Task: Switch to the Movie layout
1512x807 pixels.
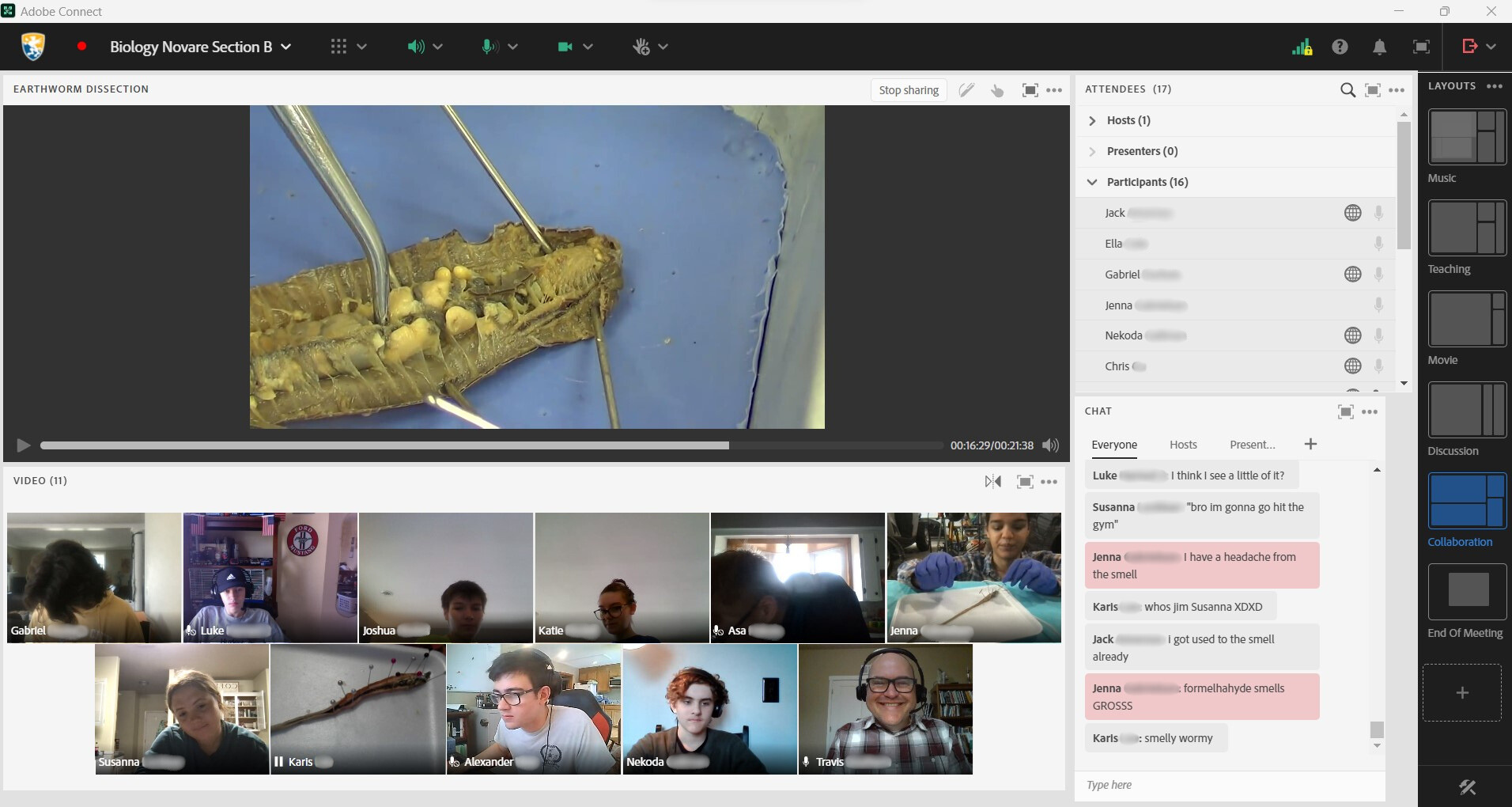Action: click(1467, 319)
